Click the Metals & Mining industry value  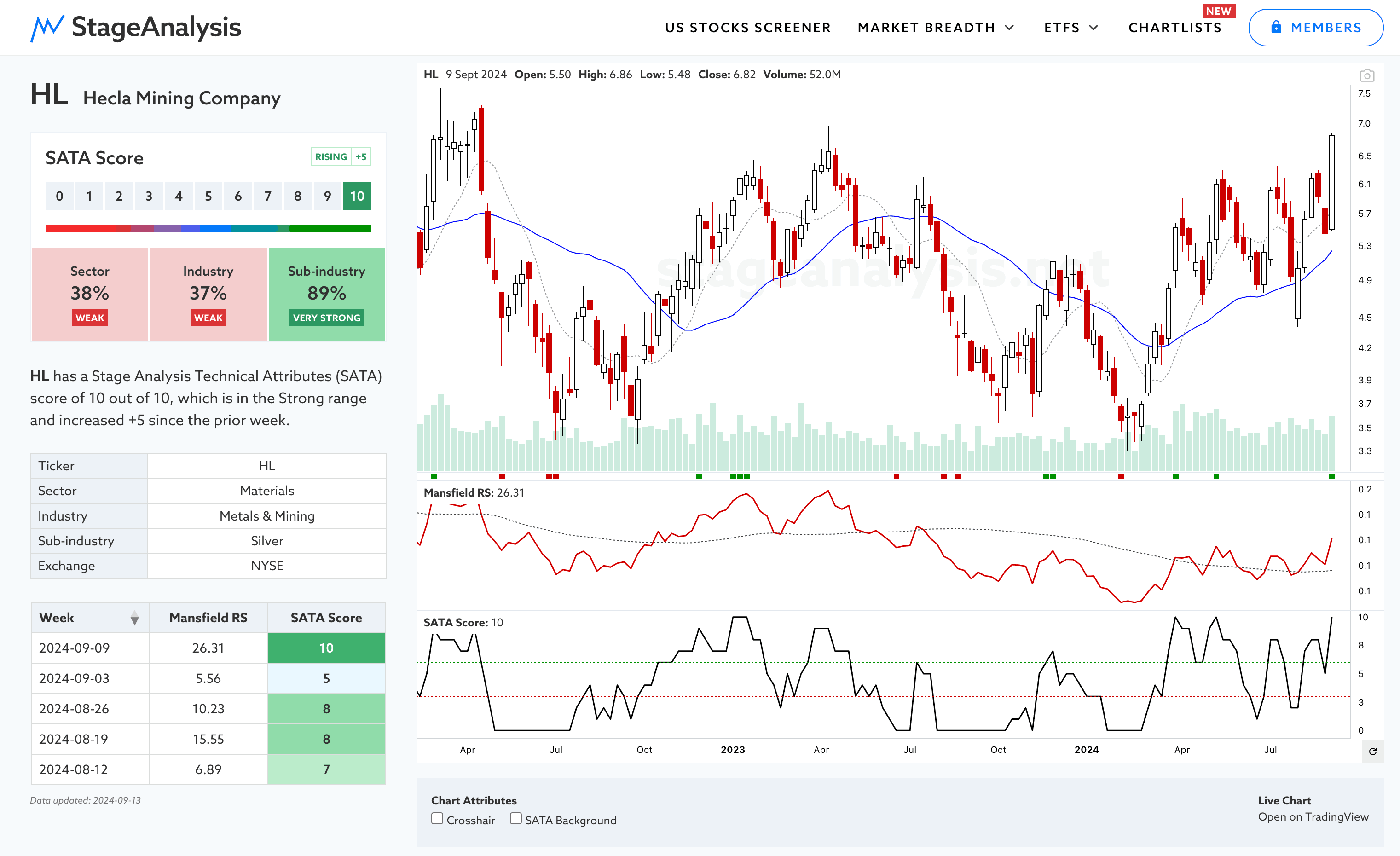coord(267,516)
